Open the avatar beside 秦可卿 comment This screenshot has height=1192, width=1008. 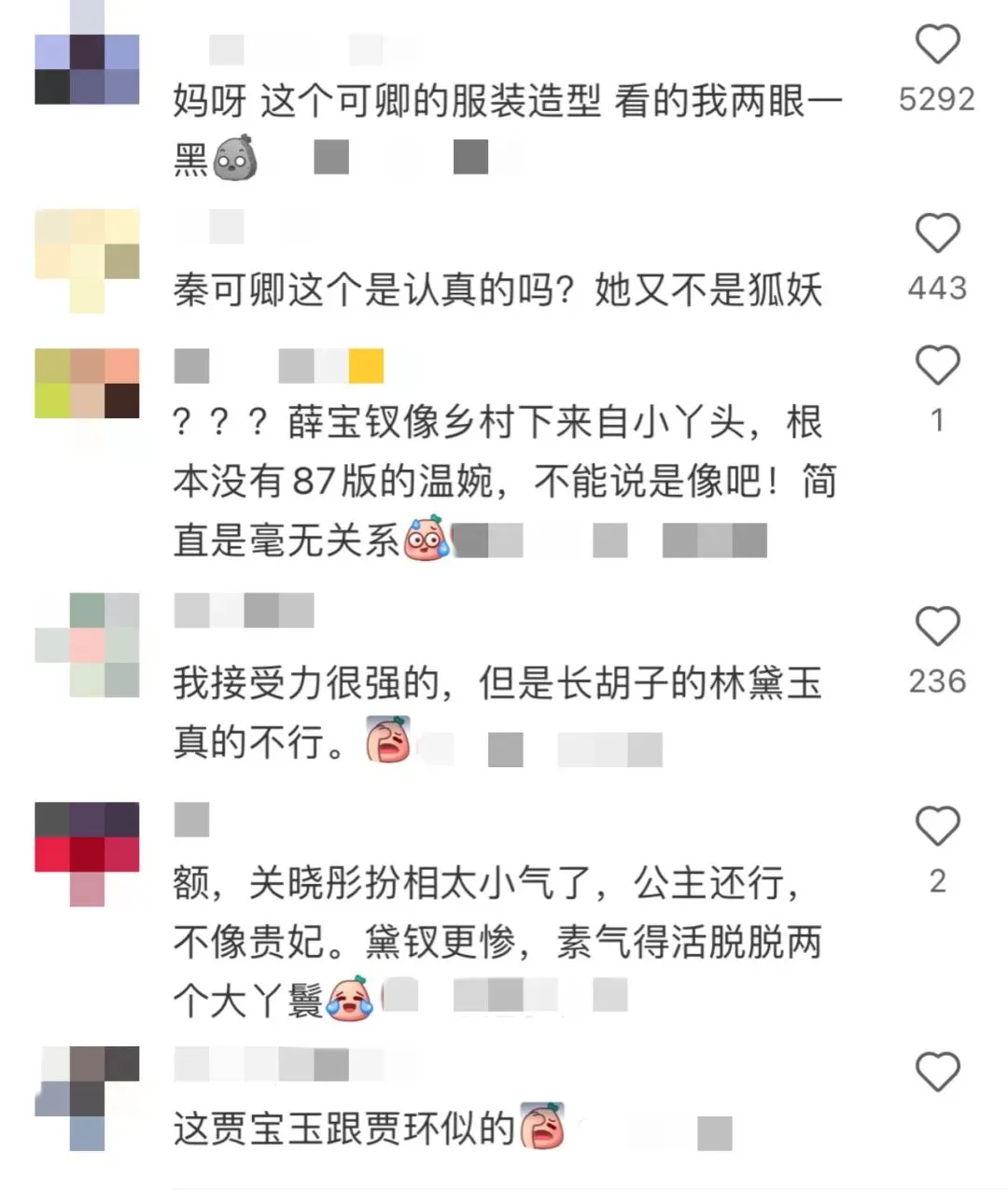point(87,261)
